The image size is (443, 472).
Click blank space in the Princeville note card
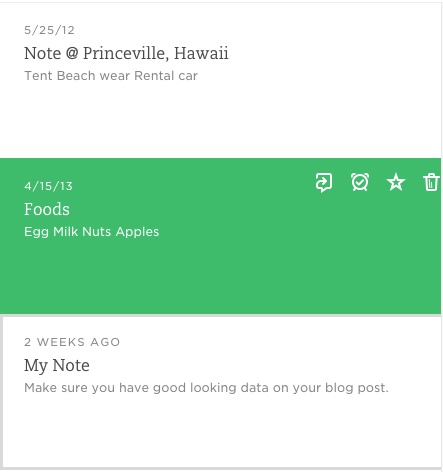220,120
